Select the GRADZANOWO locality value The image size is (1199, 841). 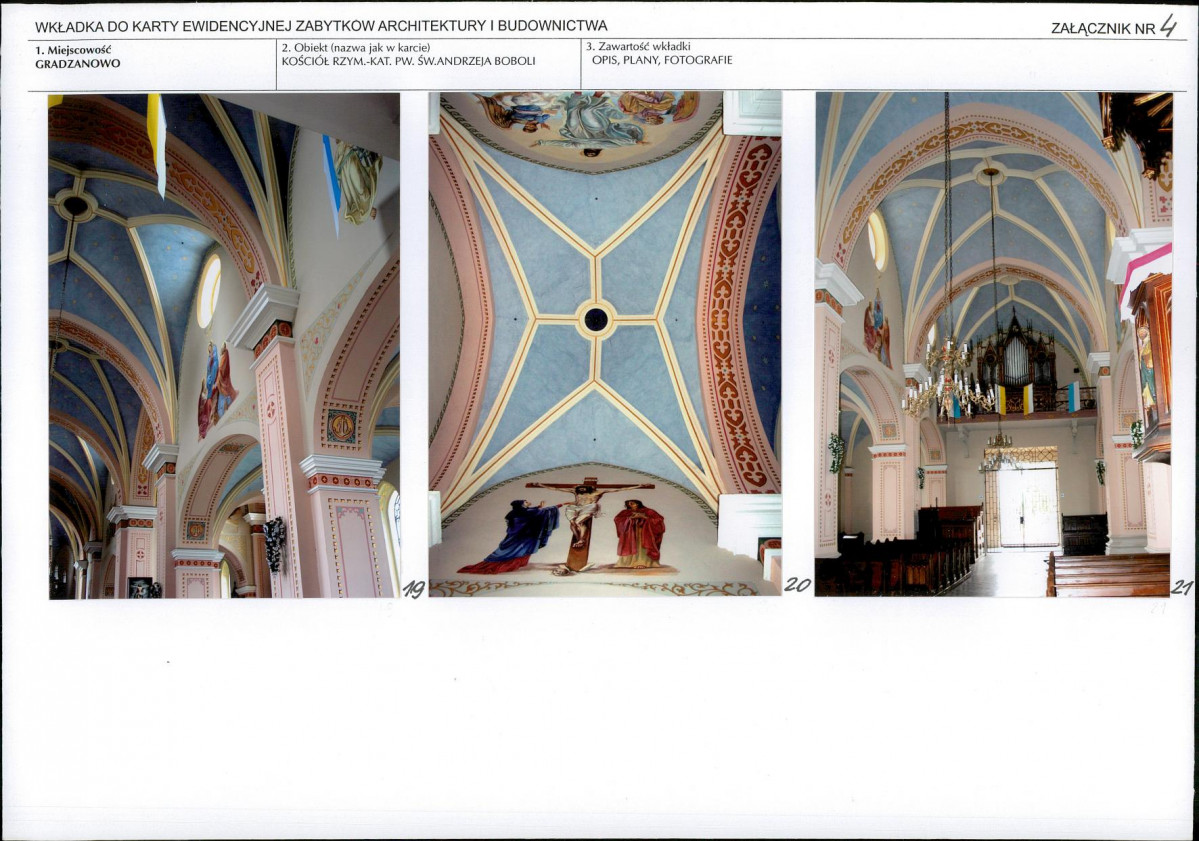click(77, 62)
